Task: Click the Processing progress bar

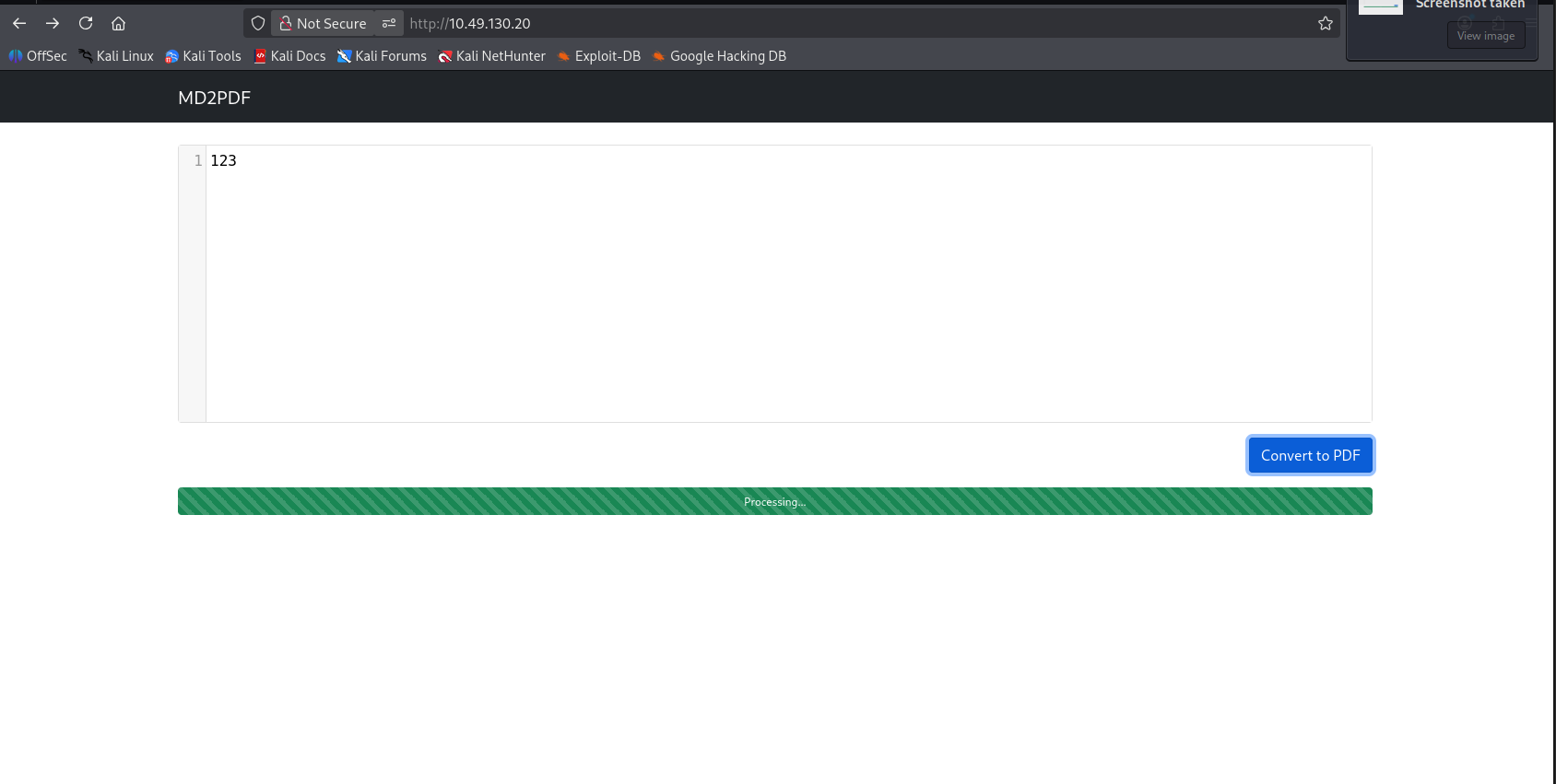Action: 774,501
